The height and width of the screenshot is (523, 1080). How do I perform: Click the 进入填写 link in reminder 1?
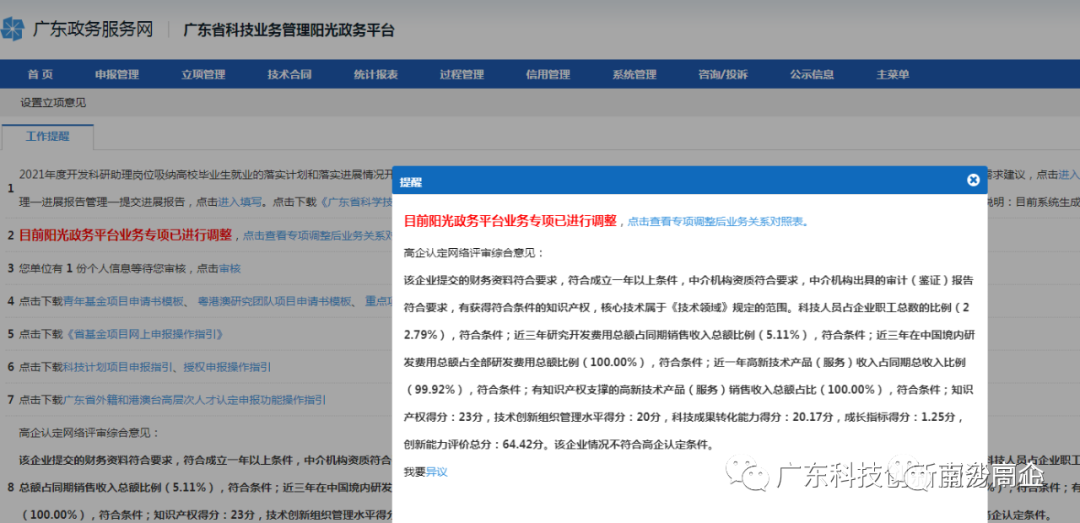[240, 202]
